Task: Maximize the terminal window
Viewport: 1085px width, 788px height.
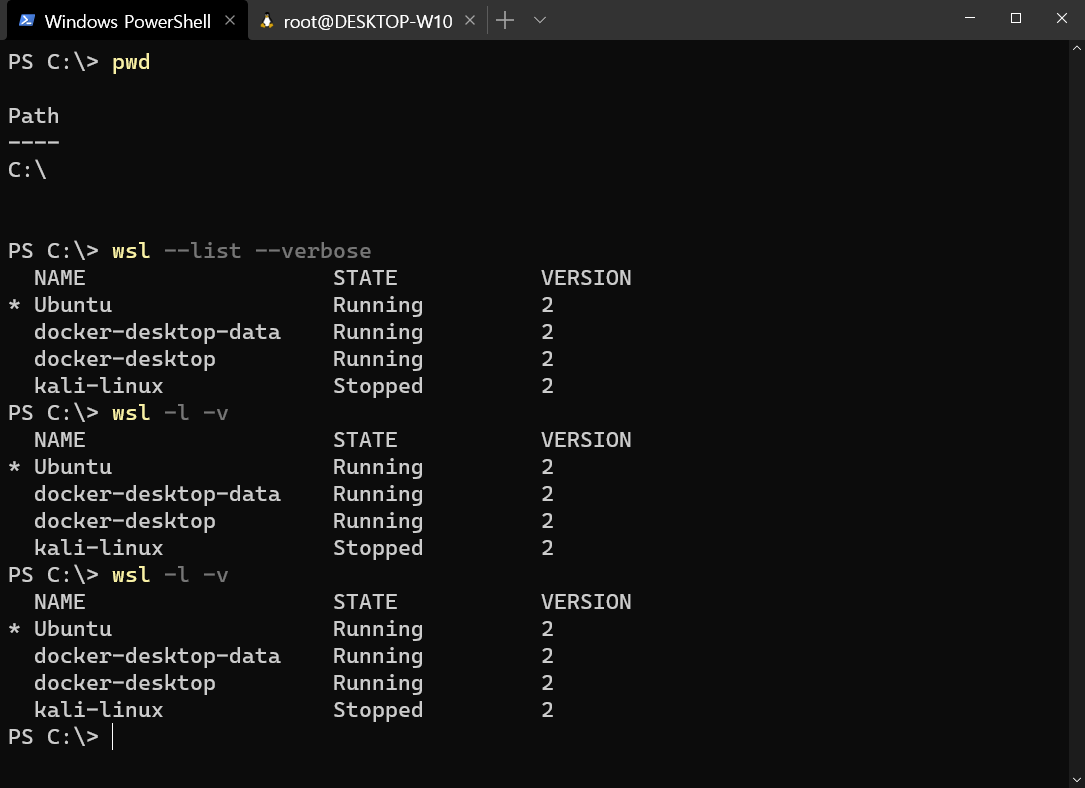Action: point(1016,18)
